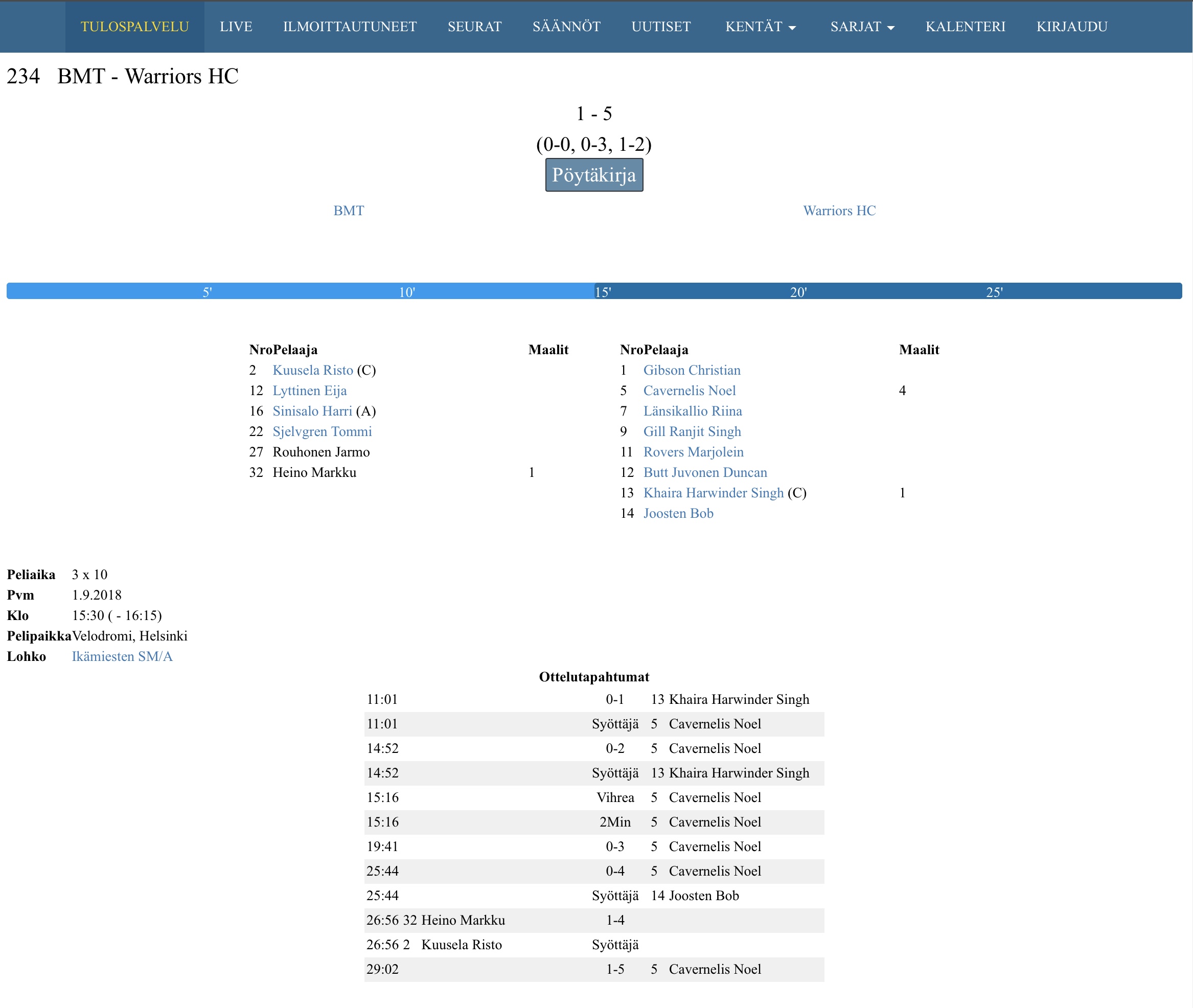
Task: Open player Cavernelis Noel's profile link
Action: (689, 391)
